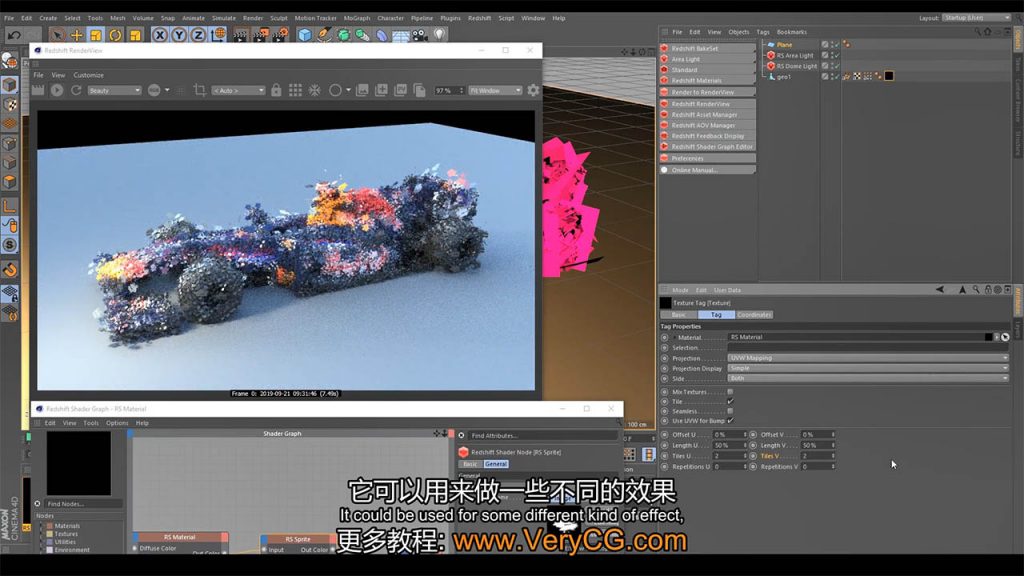
Task: Click Render to RenderView button
Action: [x=707, y=92]
